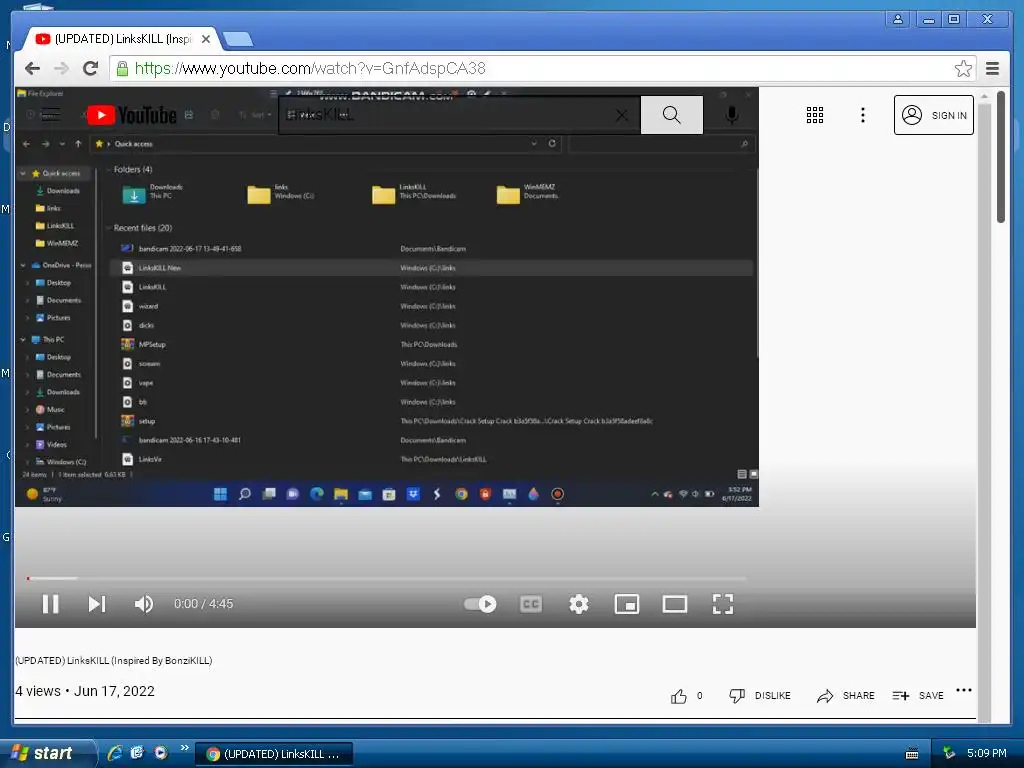The image size is (1024, 768).
Task: Go forward with the browser forward arrow
Action: coord(61,68)
